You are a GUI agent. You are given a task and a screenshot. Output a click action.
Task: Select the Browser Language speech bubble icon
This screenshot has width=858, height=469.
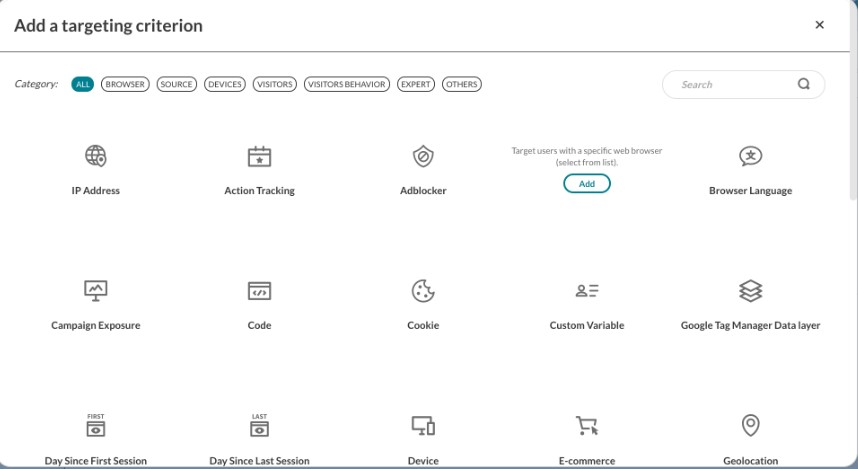pos(750,156)
